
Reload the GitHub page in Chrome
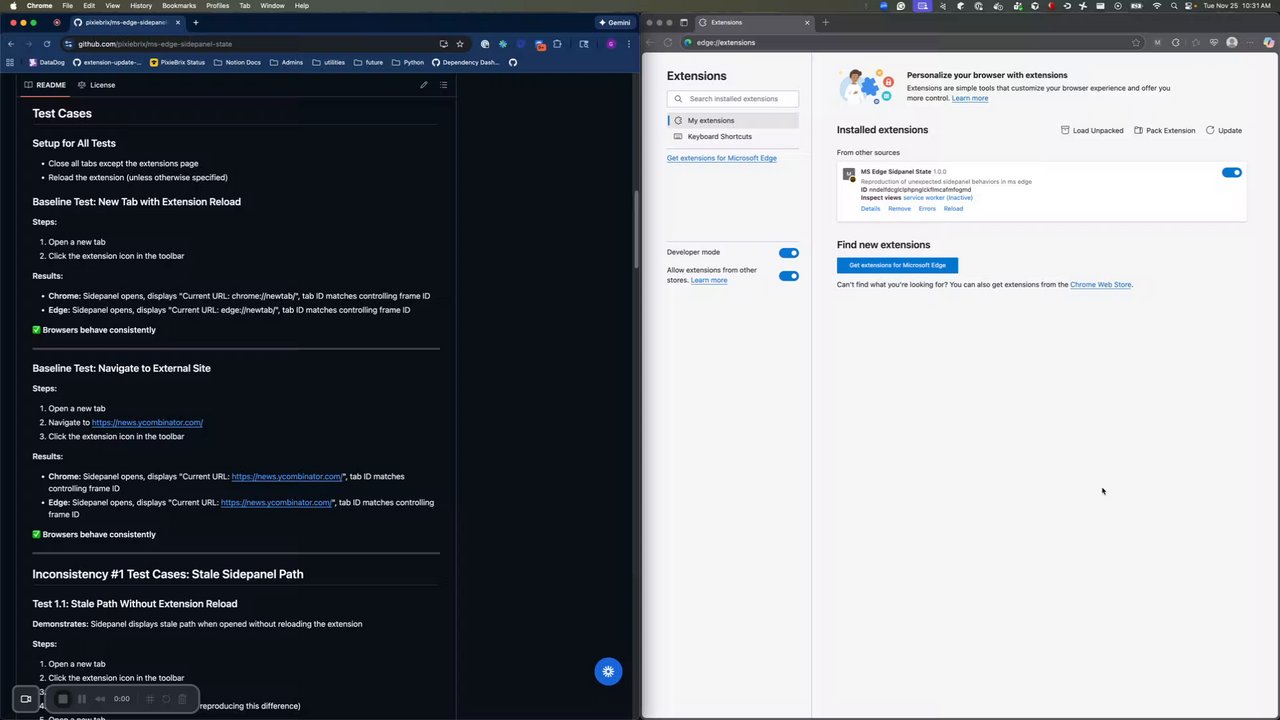pos(47,44)
